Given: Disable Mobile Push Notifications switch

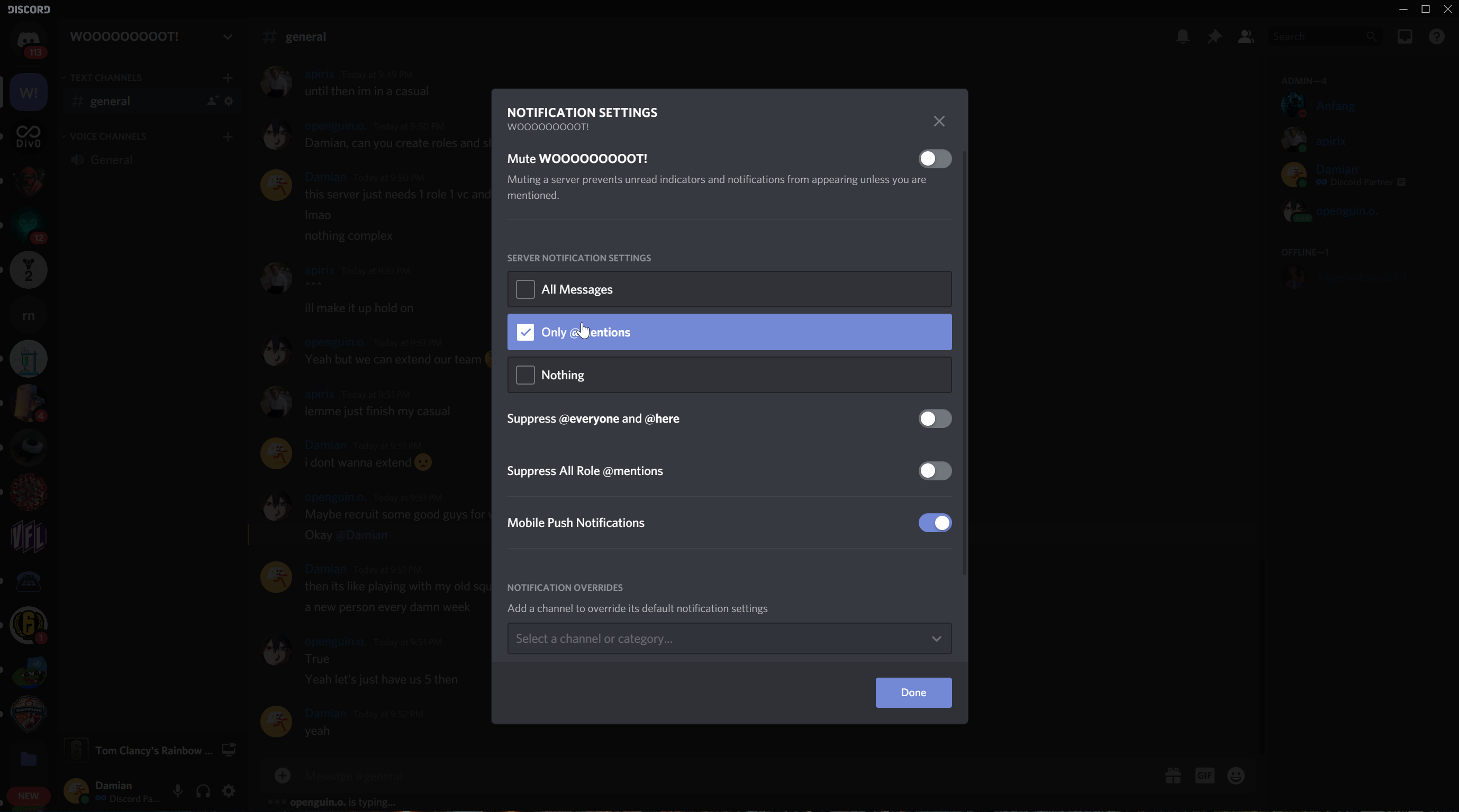Looking at the screenshot, I should click(x=935, y=523).
